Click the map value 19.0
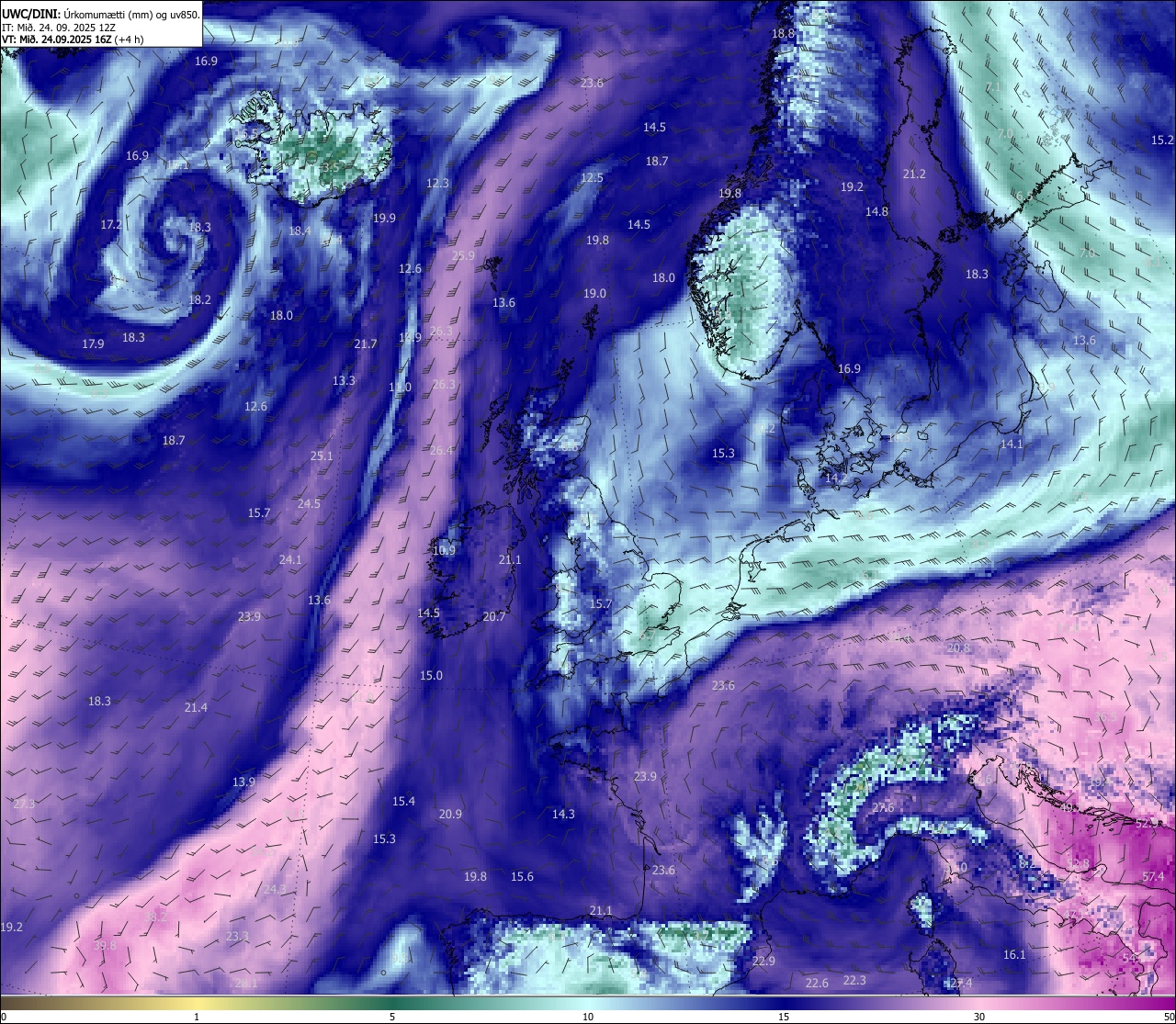 point(594,293)
